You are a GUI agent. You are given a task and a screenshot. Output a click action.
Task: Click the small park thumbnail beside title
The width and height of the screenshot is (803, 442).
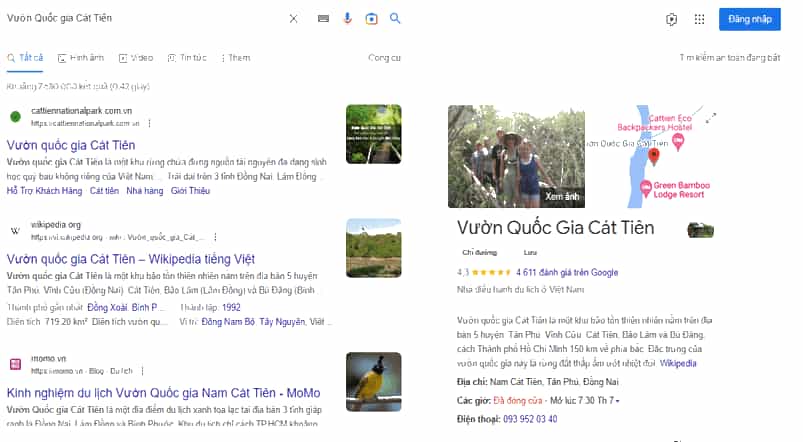700,230
